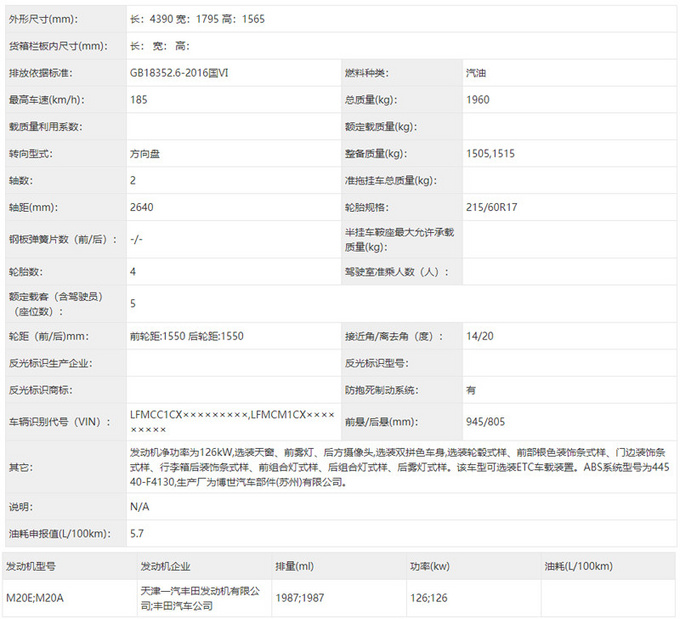Click power cell 126;126
The height and width of the screenshot is (619, 680).
tap(429, 598)
